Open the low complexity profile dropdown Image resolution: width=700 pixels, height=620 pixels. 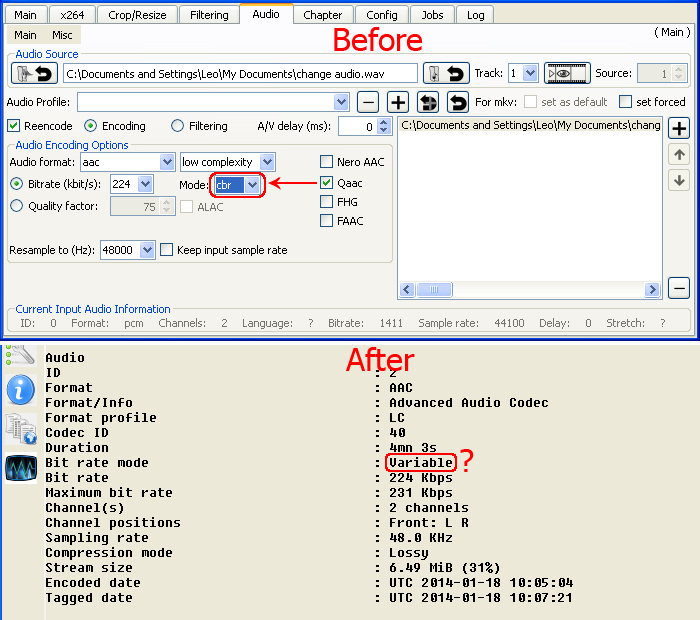[267, 162]
